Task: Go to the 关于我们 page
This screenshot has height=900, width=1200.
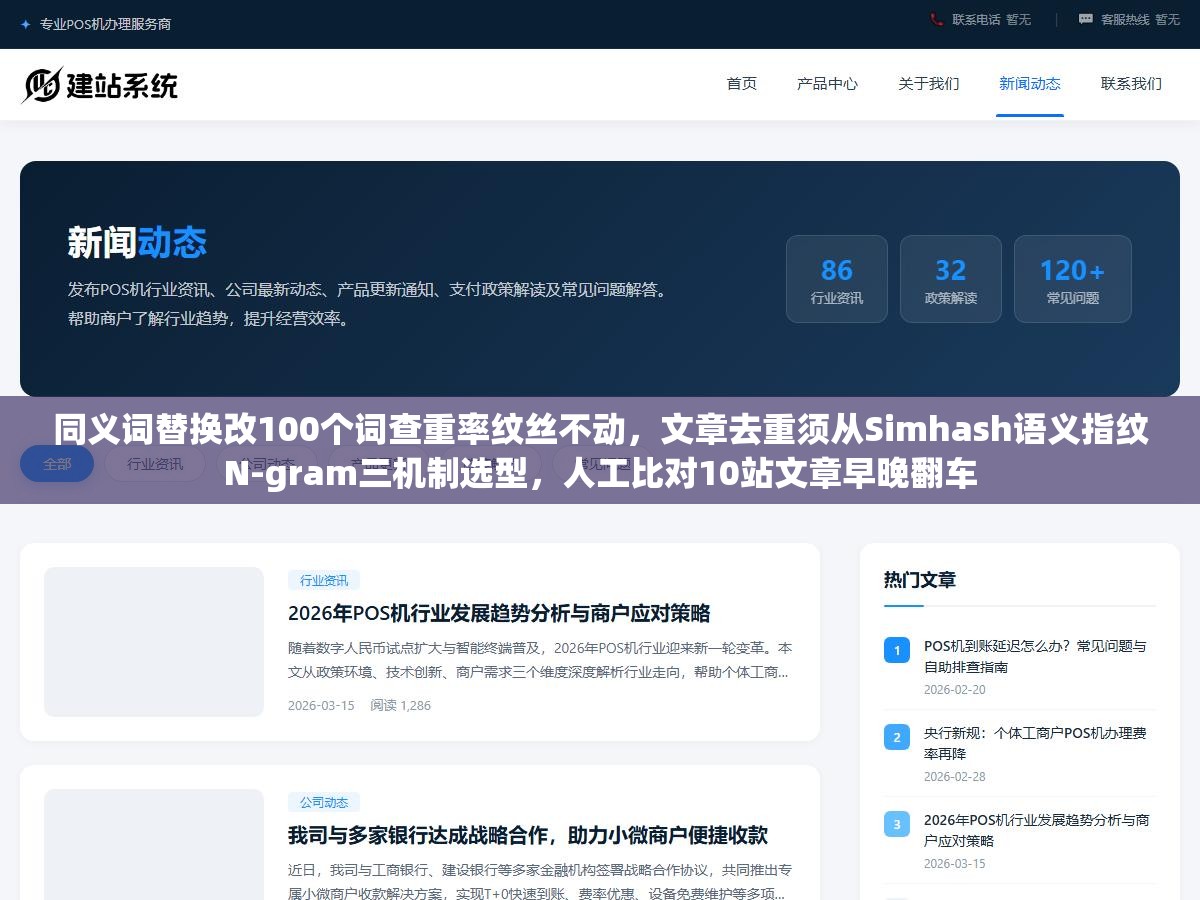Action: [929, 84]
